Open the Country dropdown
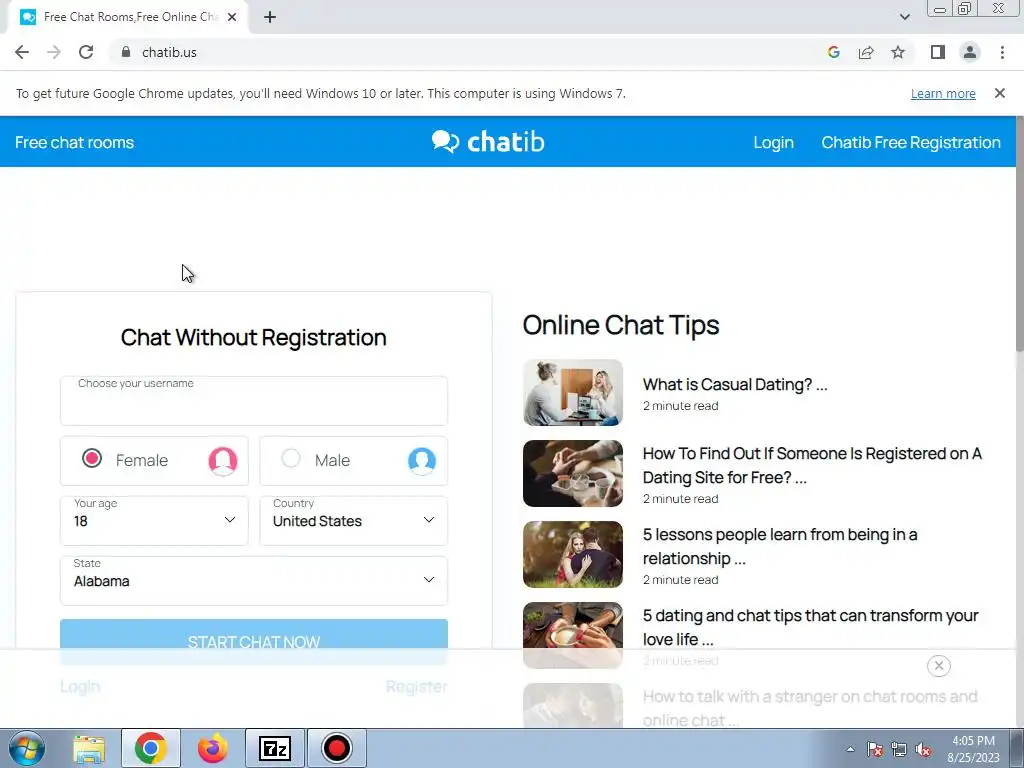This screenshot has height=768, width=1024. pyautogui.click(x=353, y=520)
